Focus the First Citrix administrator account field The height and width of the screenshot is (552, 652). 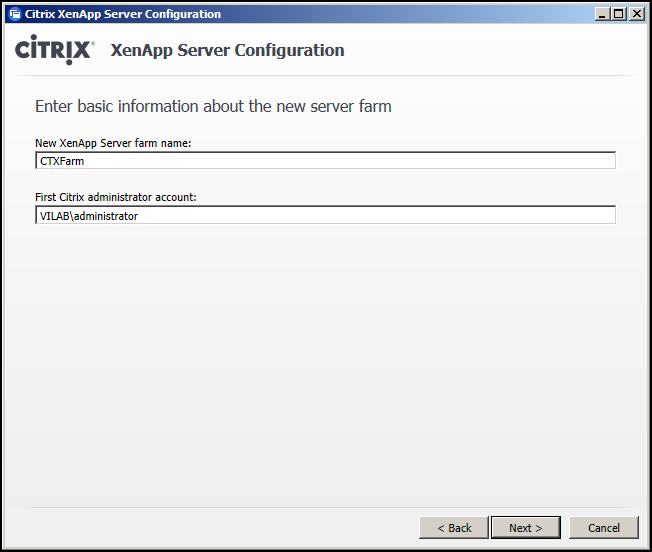(325, 215)
